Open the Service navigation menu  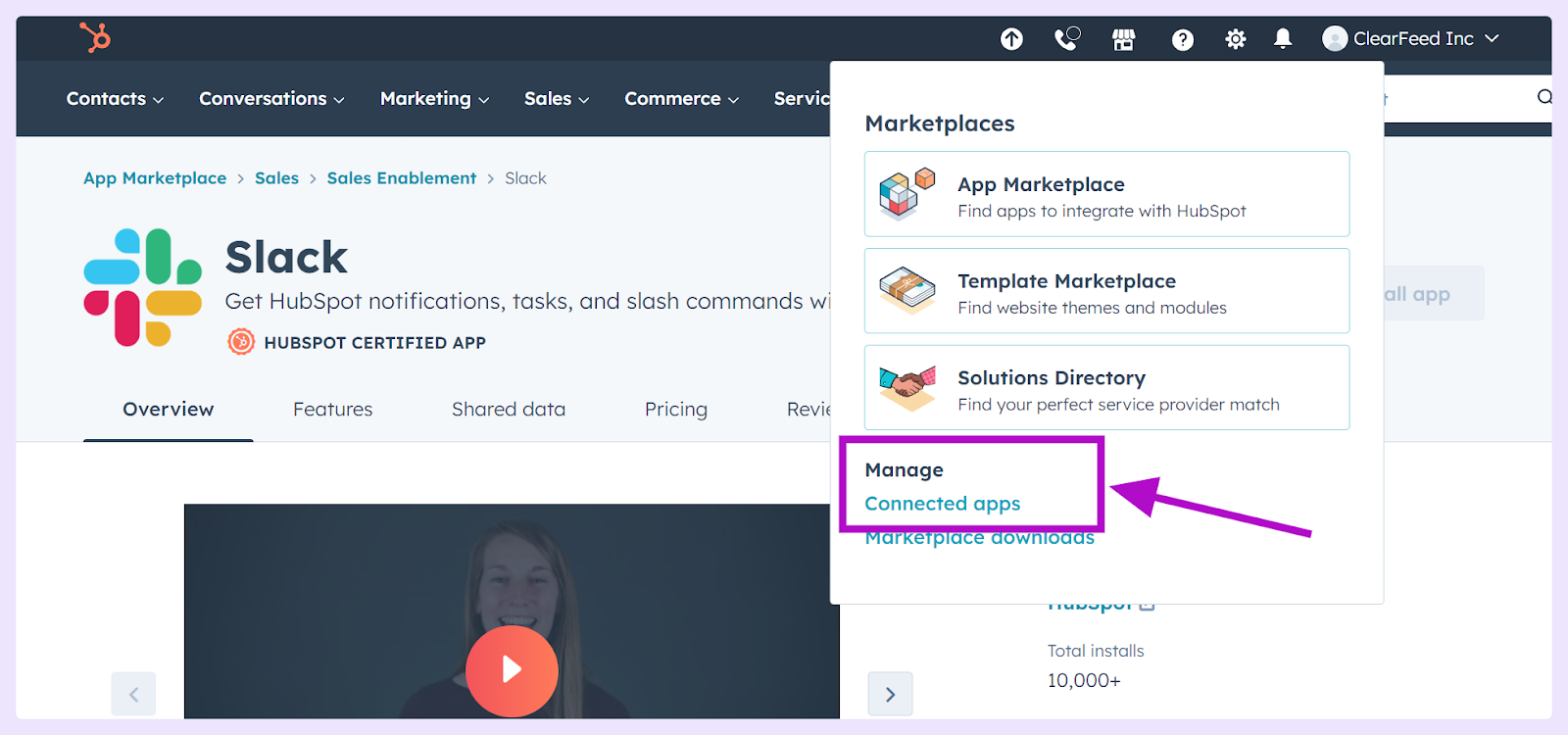802,98
